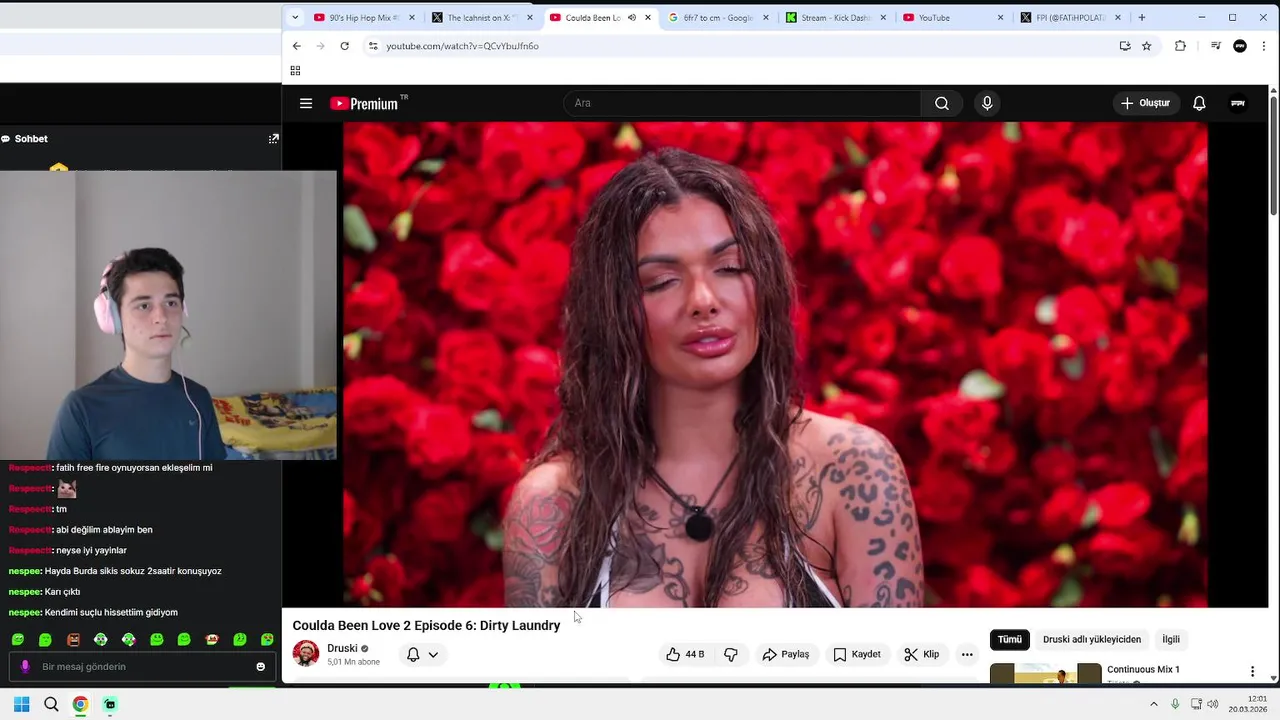Click purple microphone icon in chat input
Screen dimensions: 1280x720
[x=25, y=667]
